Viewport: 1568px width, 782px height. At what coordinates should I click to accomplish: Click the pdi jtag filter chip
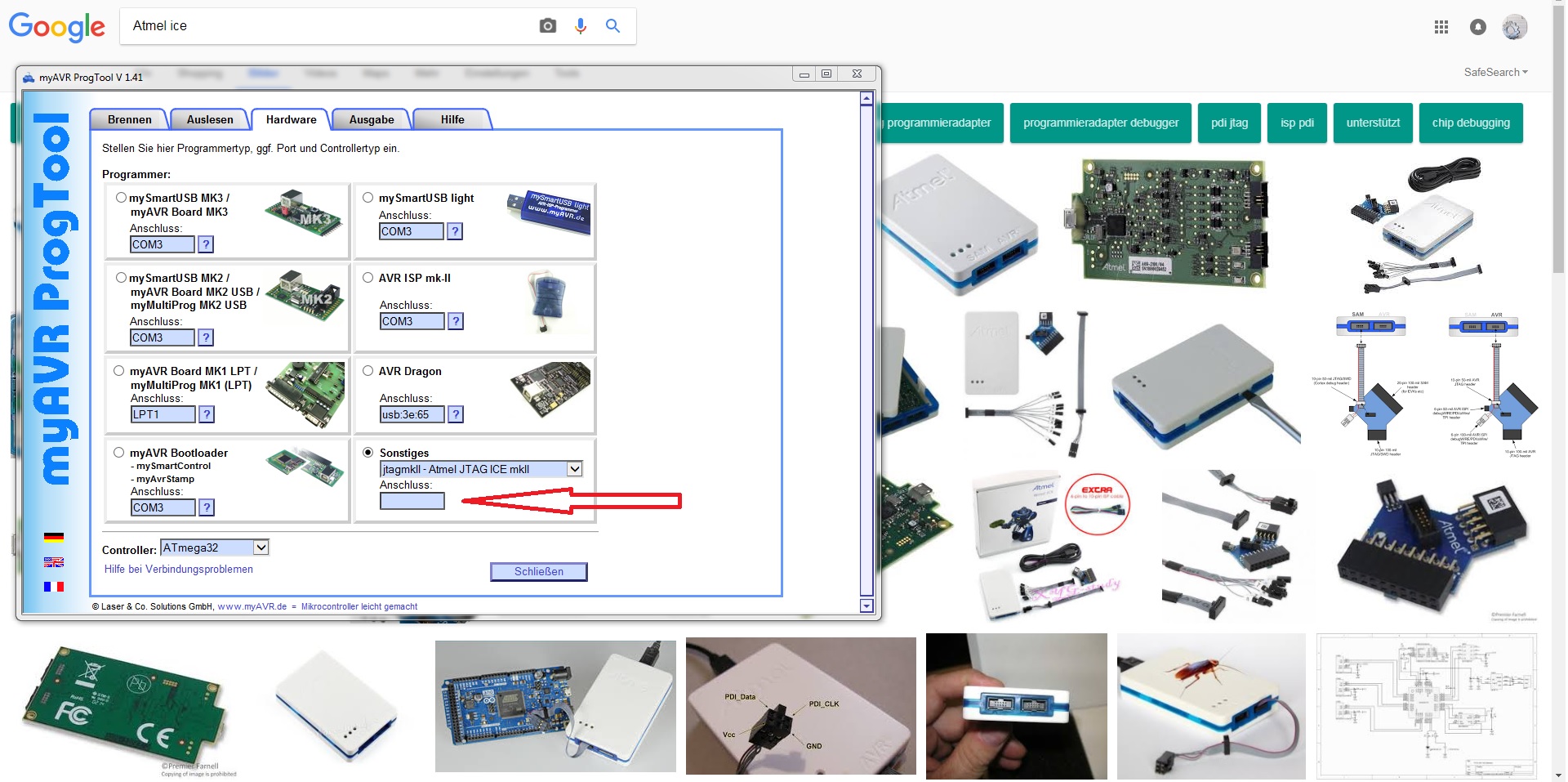(x=1229, y=123)
